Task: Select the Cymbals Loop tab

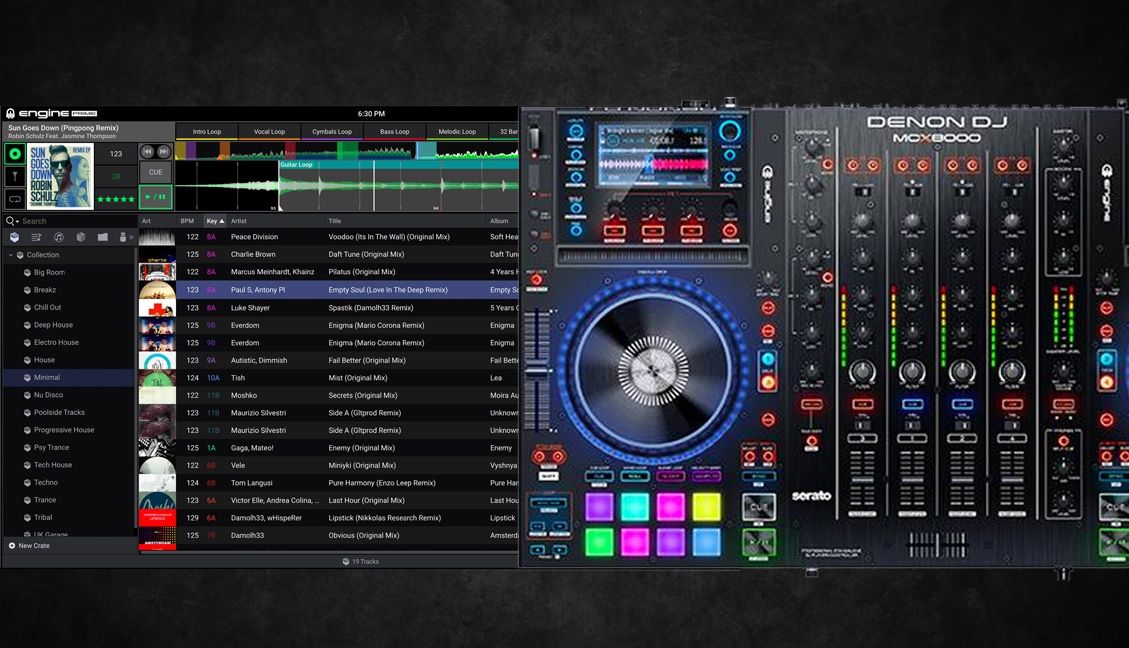Action: point(332,132)
